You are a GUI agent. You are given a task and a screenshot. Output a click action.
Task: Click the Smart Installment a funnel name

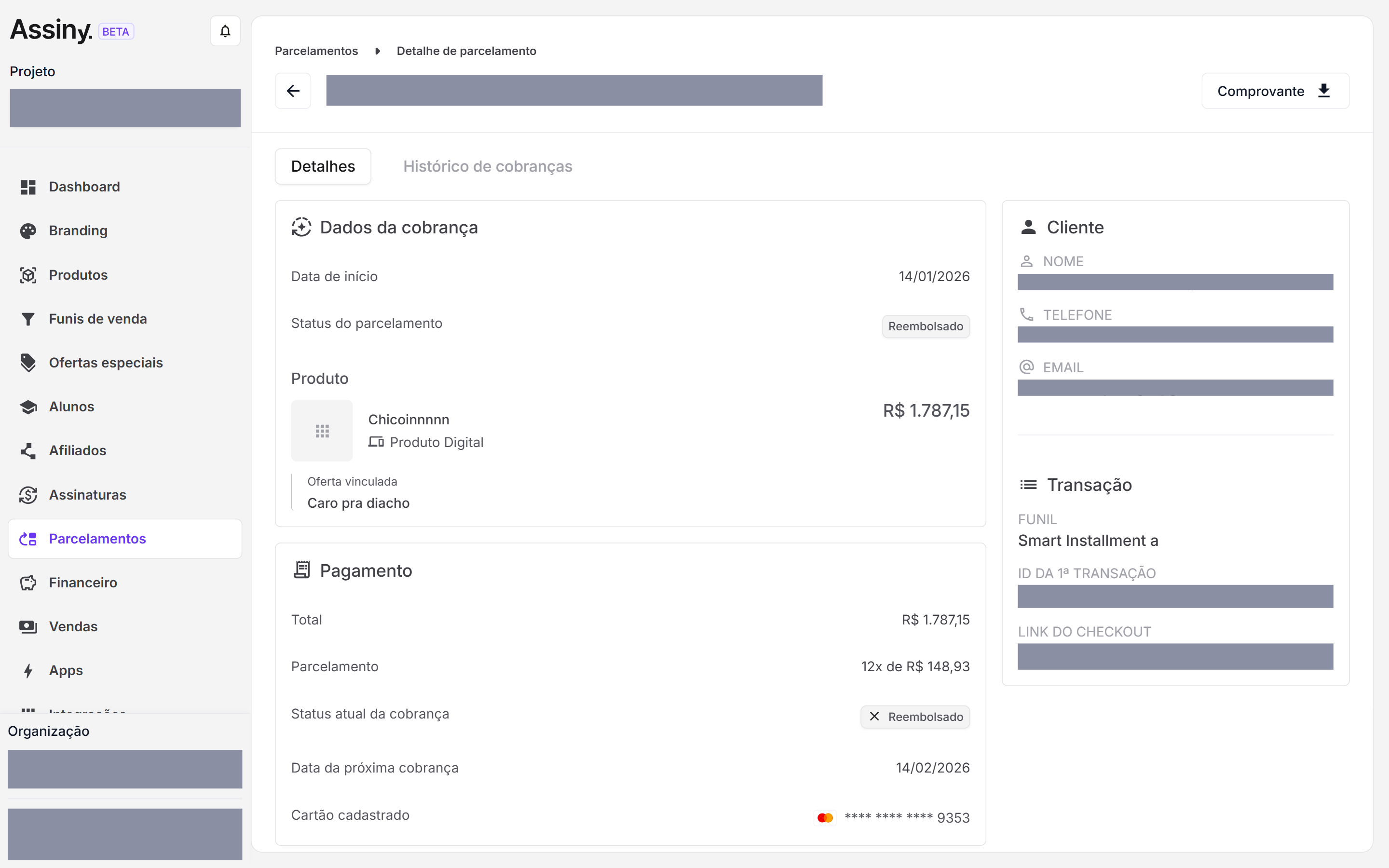(x=1088, y=541)
